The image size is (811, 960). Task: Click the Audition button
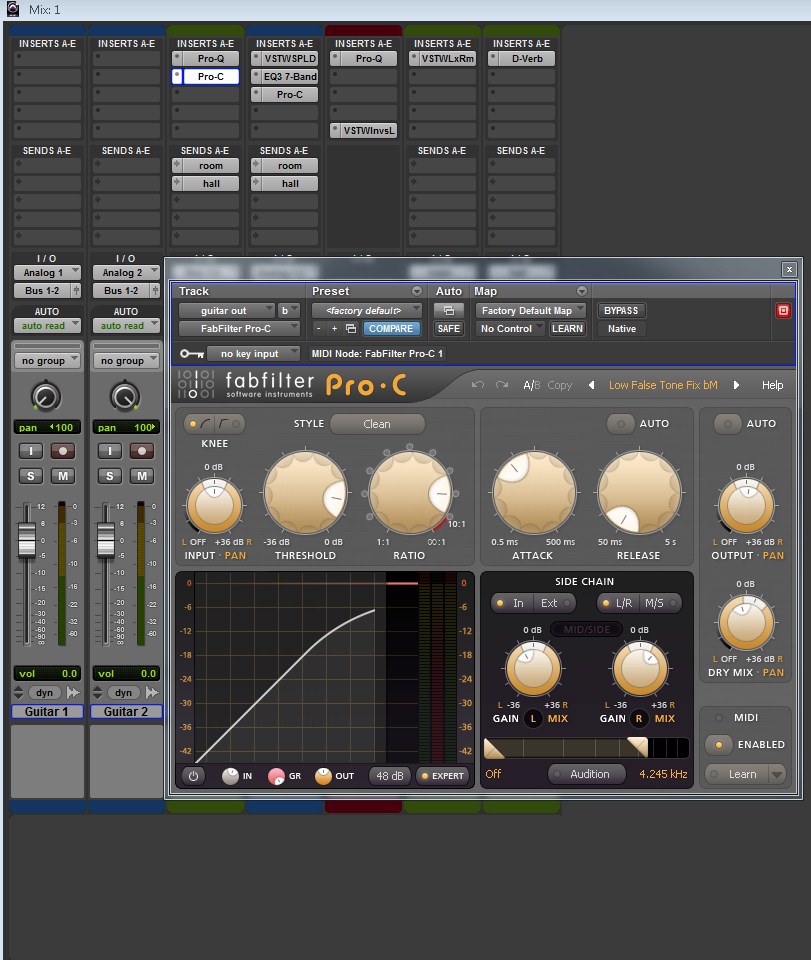[587, 774]
